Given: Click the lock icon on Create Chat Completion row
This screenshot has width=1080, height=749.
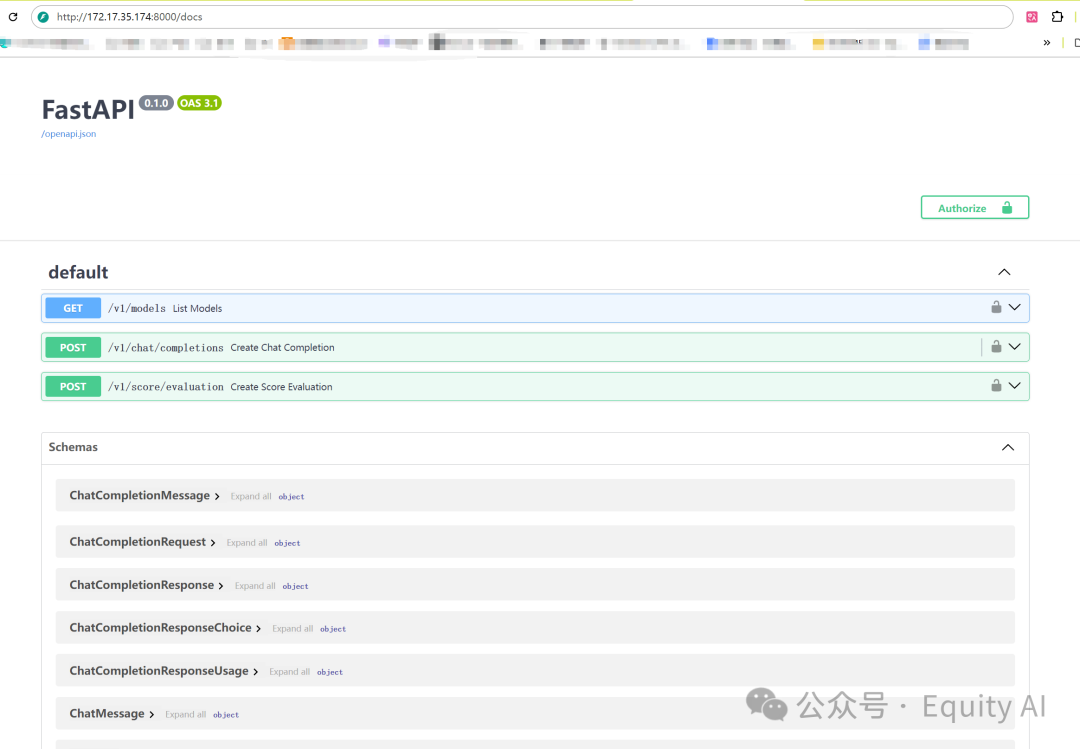Looking at the screenshot, I should 996,347.
